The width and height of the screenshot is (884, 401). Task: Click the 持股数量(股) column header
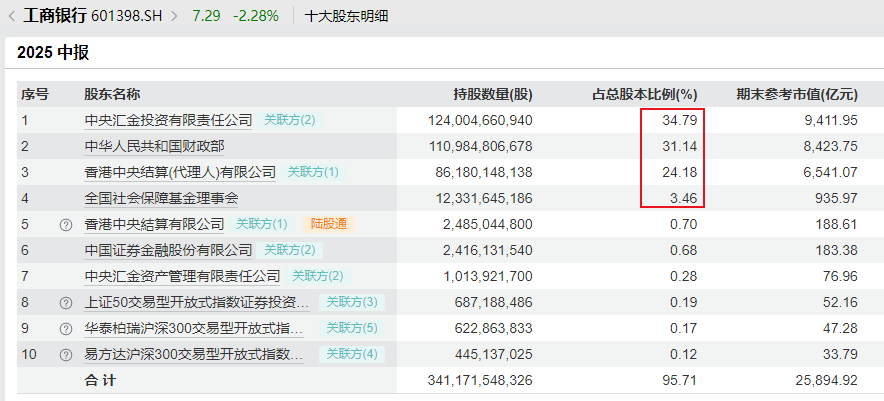[x=493, y=94]
